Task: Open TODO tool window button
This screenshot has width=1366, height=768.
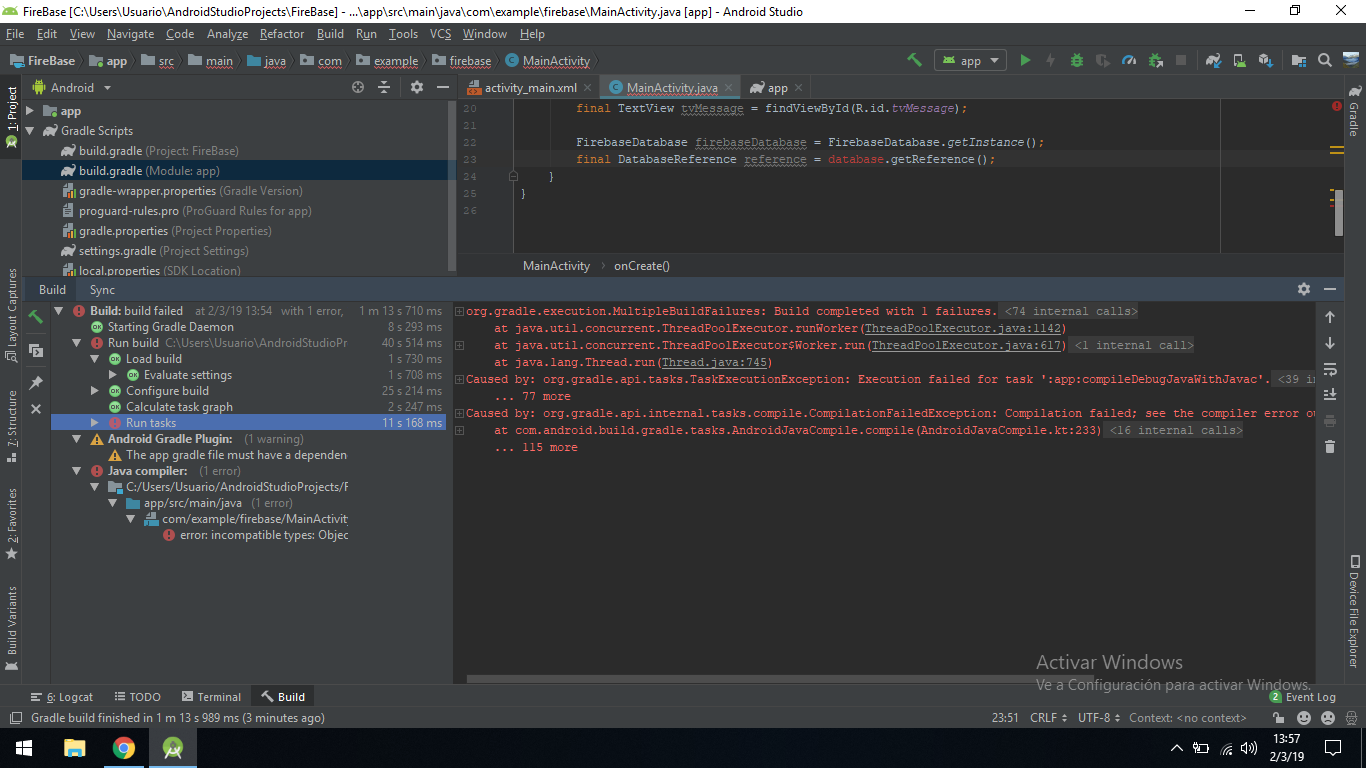Action: pyautogui.click(x=137, y=697)
